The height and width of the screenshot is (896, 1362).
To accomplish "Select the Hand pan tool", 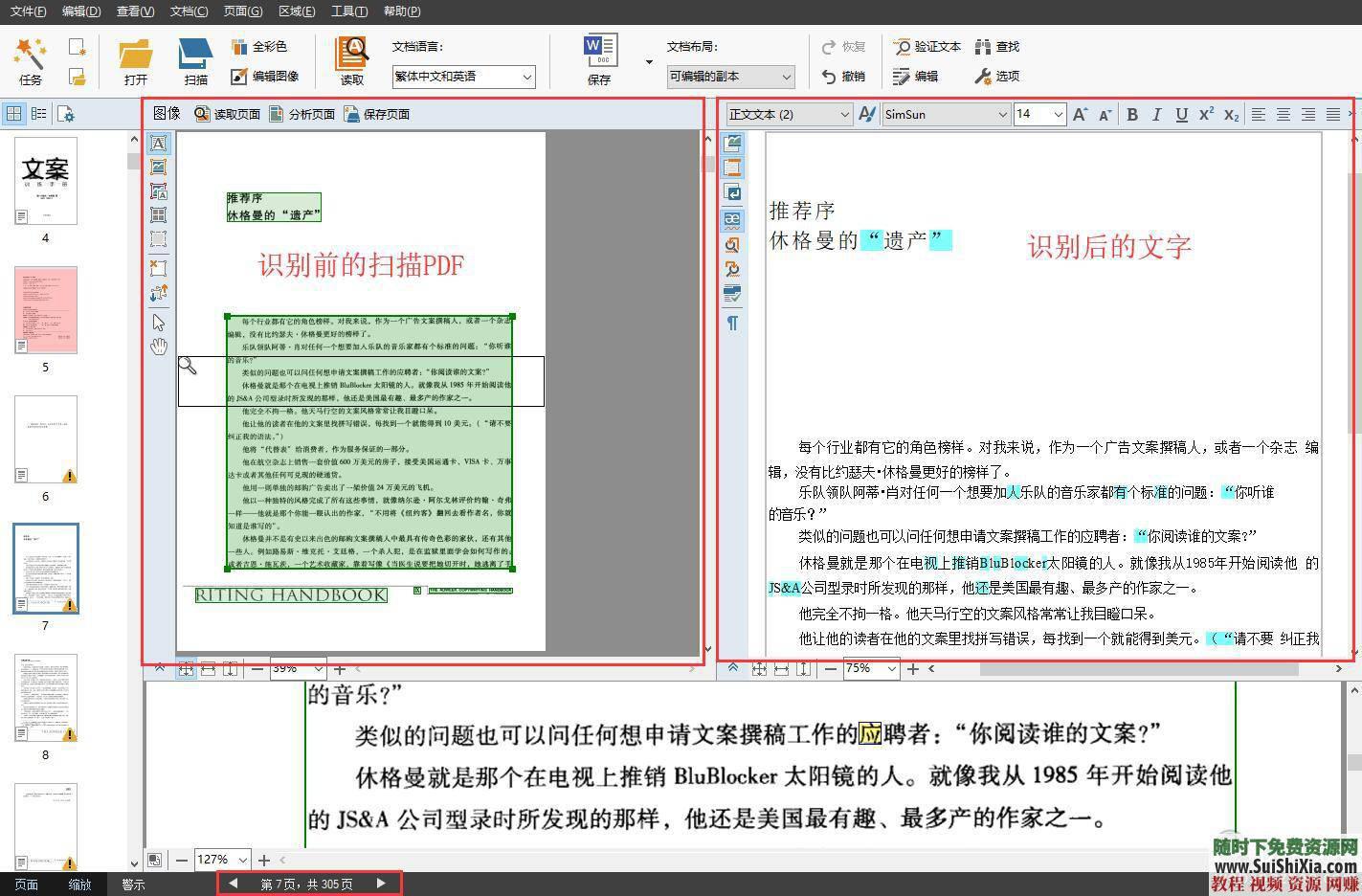I will 159,347.
